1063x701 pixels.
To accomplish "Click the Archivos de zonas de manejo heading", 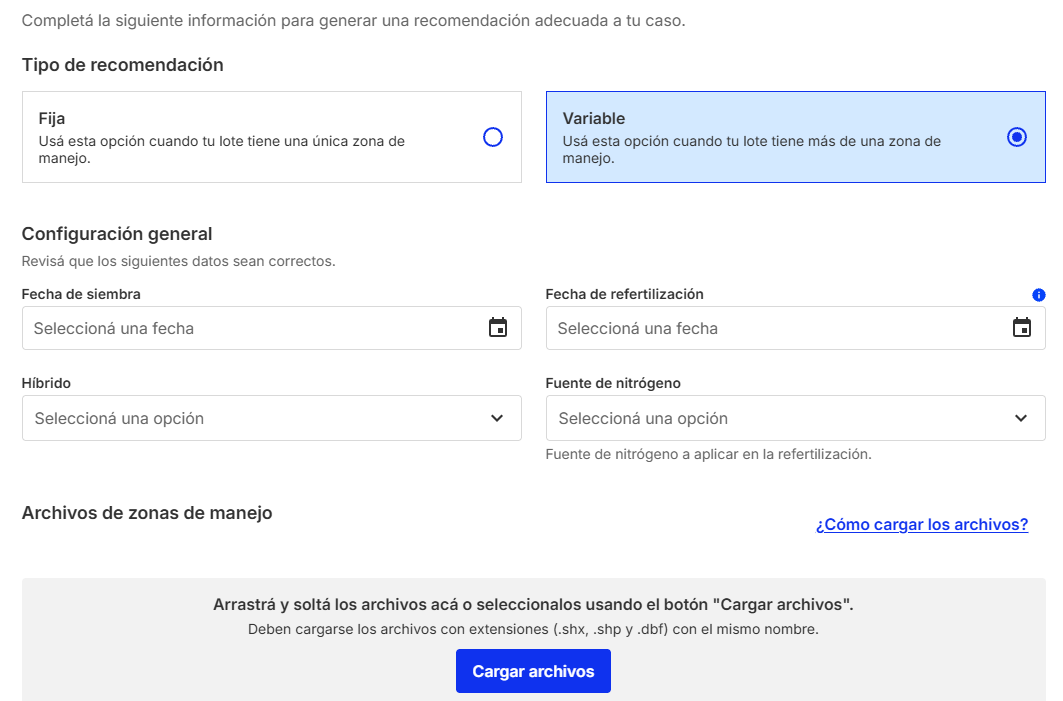I will click(x=147, y=513).
